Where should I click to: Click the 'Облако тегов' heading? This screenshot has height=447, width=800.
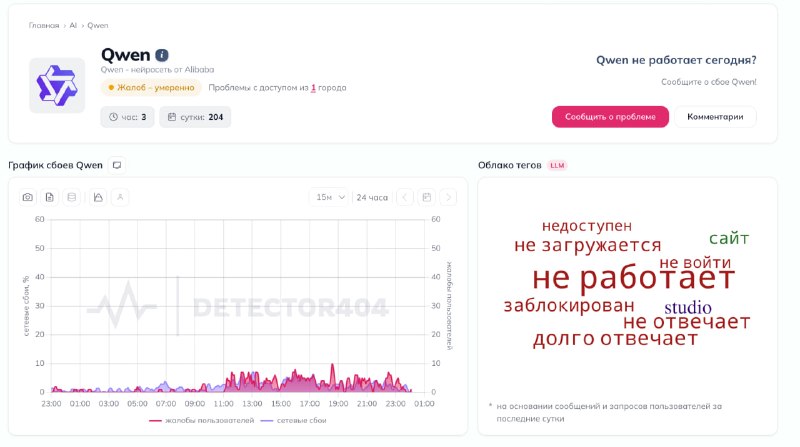[510, 165]
